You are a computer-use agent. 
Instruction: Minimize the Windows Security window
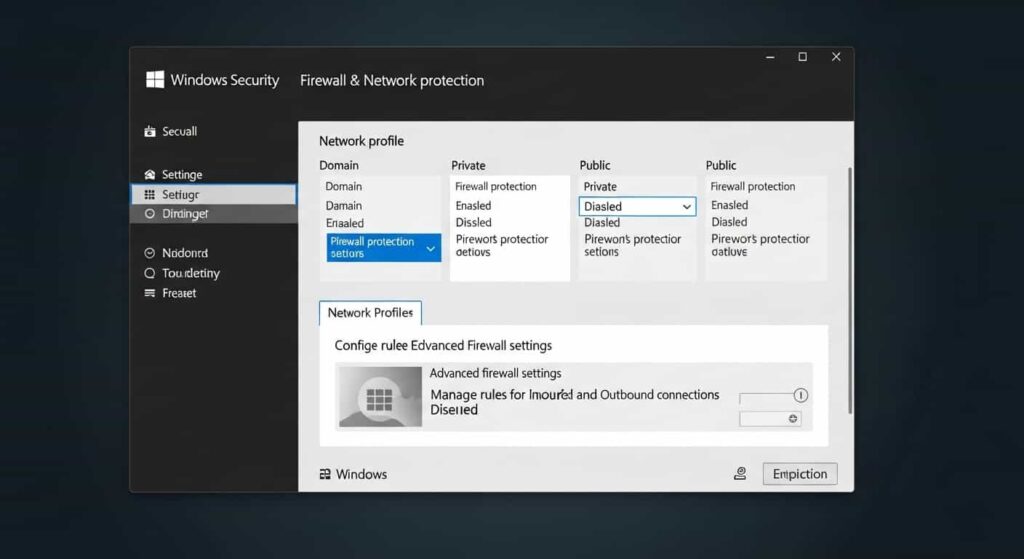[771, 57]
